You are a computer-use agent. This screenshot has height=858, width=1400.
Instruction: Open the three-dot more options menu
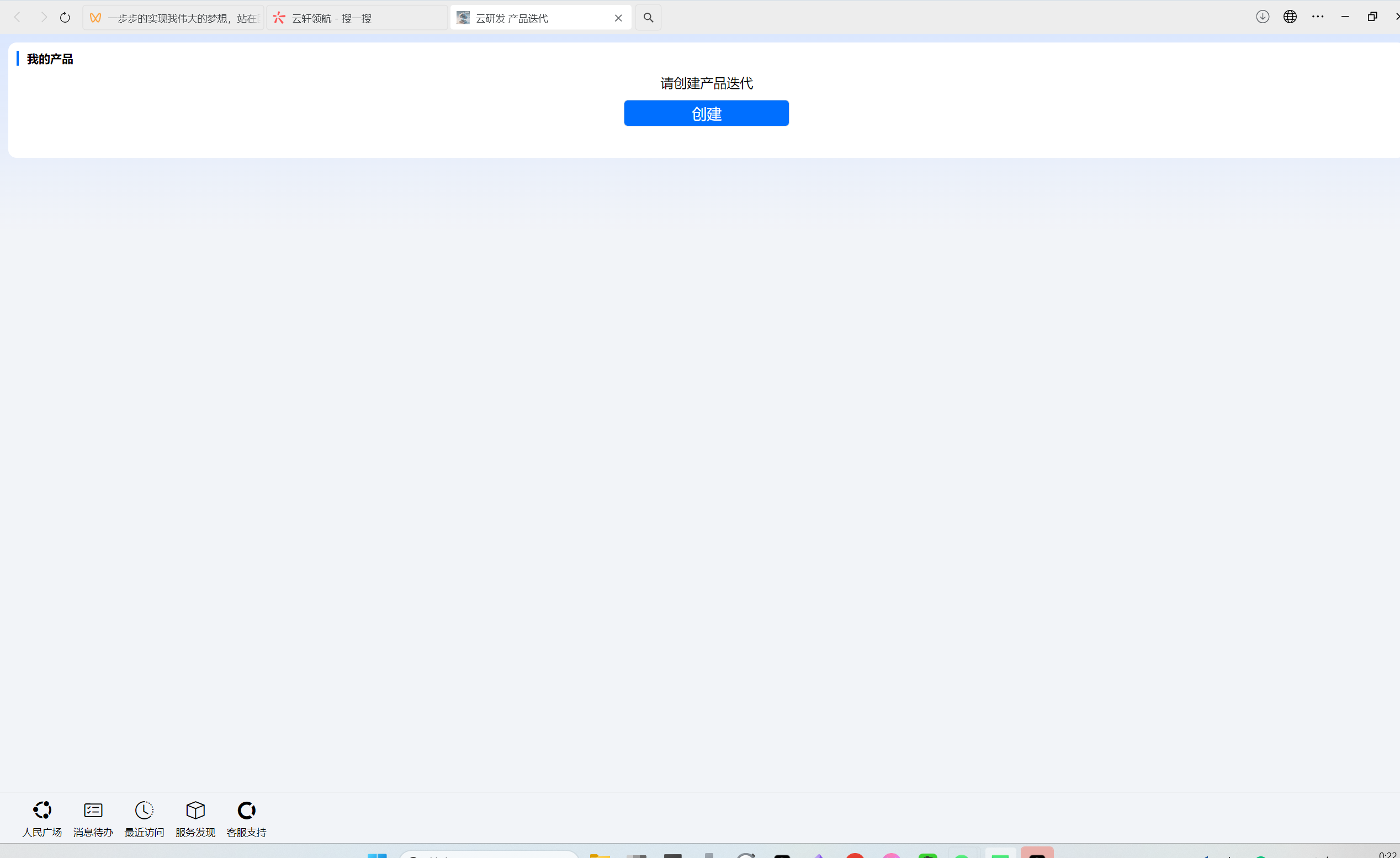1318,17
